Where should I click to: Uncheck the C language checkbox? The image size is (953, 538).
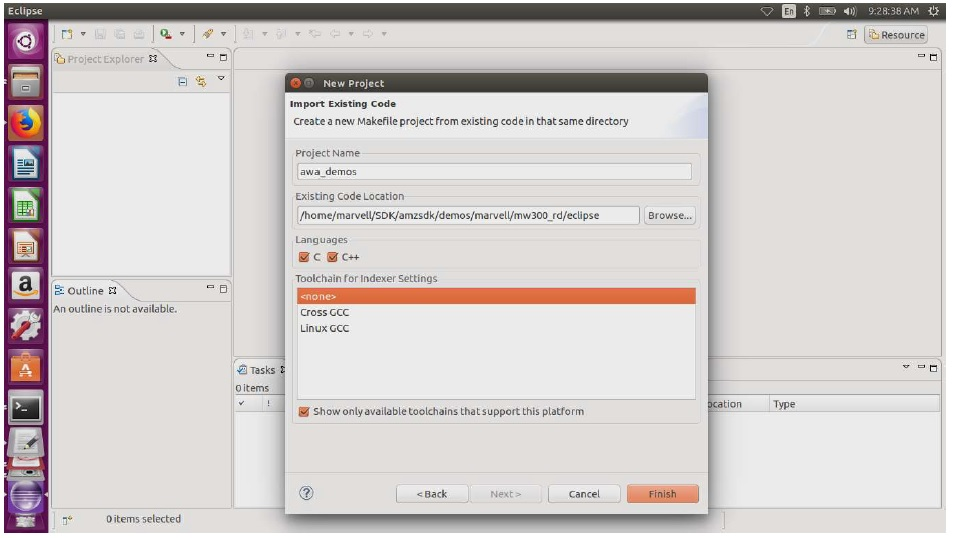click(x=305, y=257)
